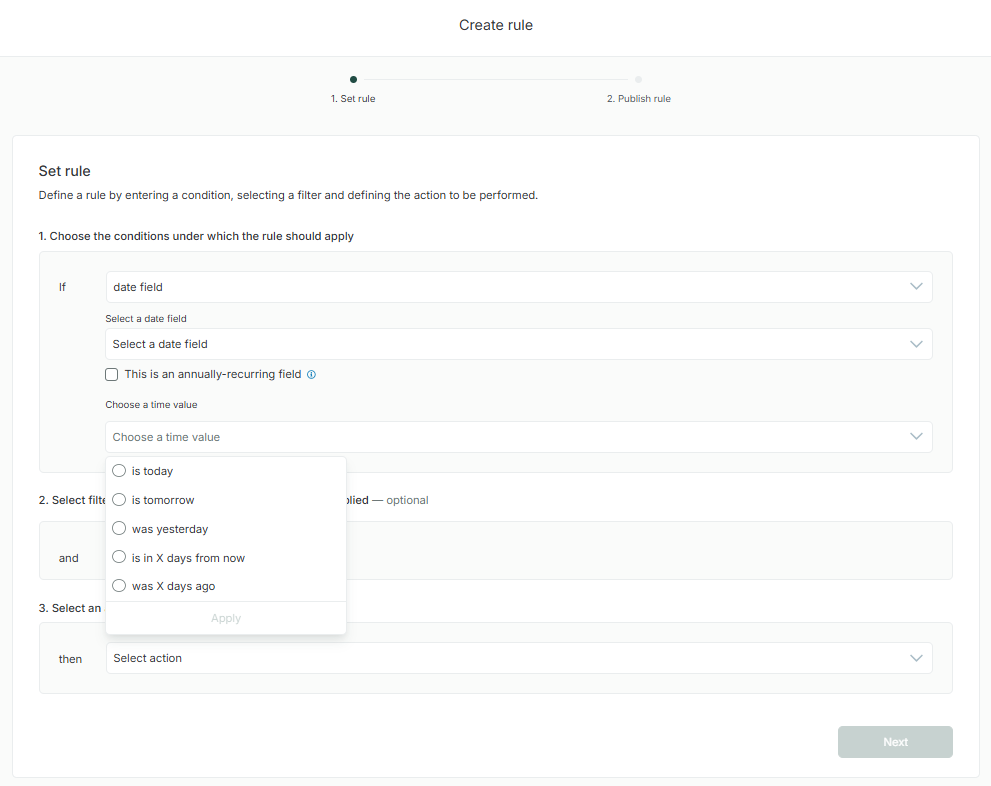This screenshot has height=786, width=991.
Task: Choose the 'is tomorrow' radio option
Action: (x=119, y=500)
